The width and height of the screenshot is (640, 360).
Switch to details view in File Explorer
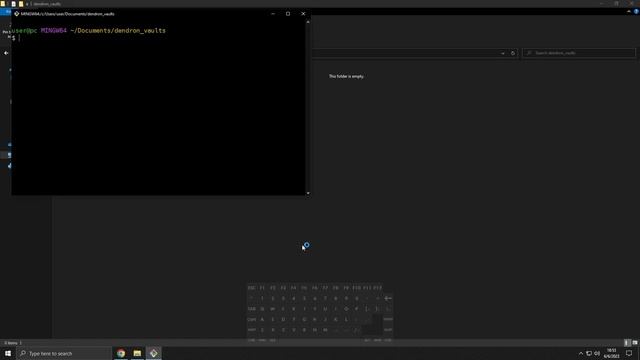(627, 343)
